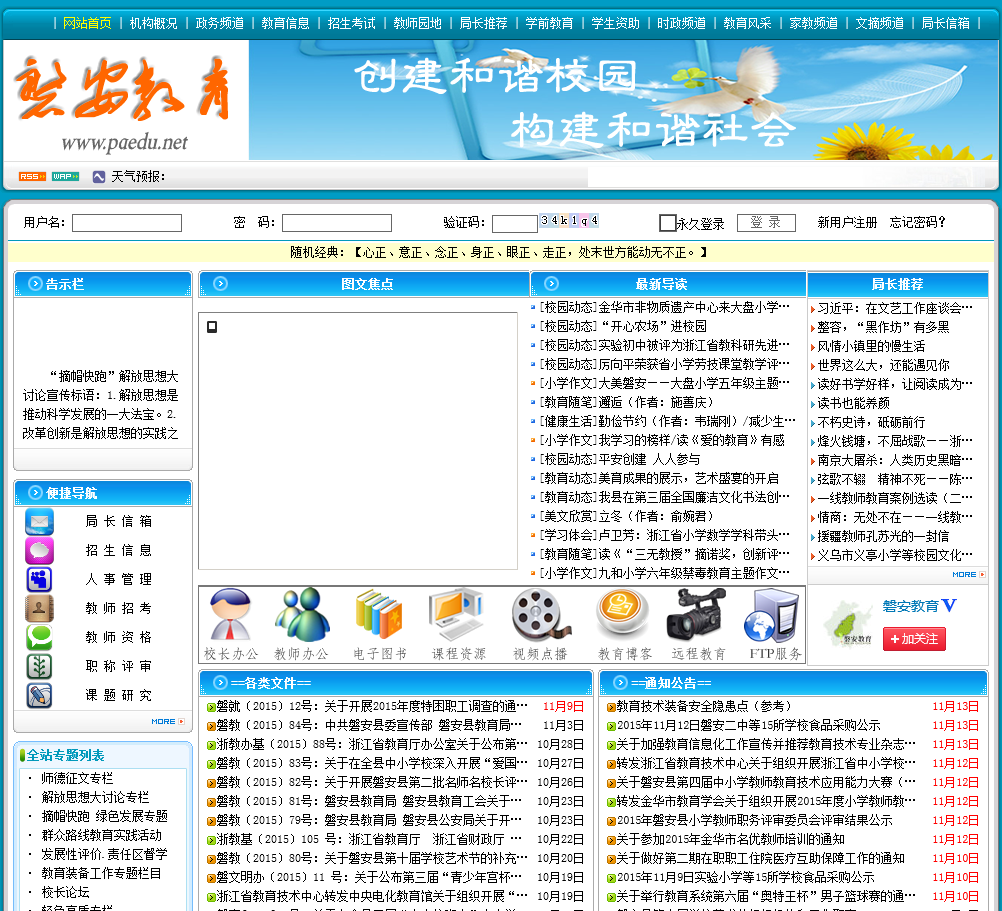
Task: Click the 告示栏 header arrow icon
Action: click(35, 284)
